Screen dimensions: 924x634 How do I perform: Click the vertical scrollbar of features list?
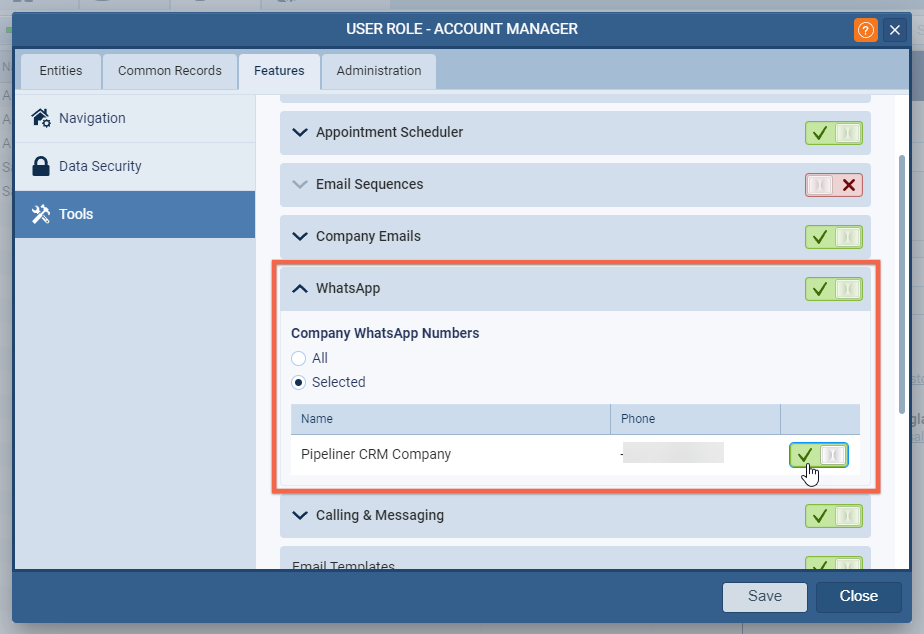coord(902,284)
